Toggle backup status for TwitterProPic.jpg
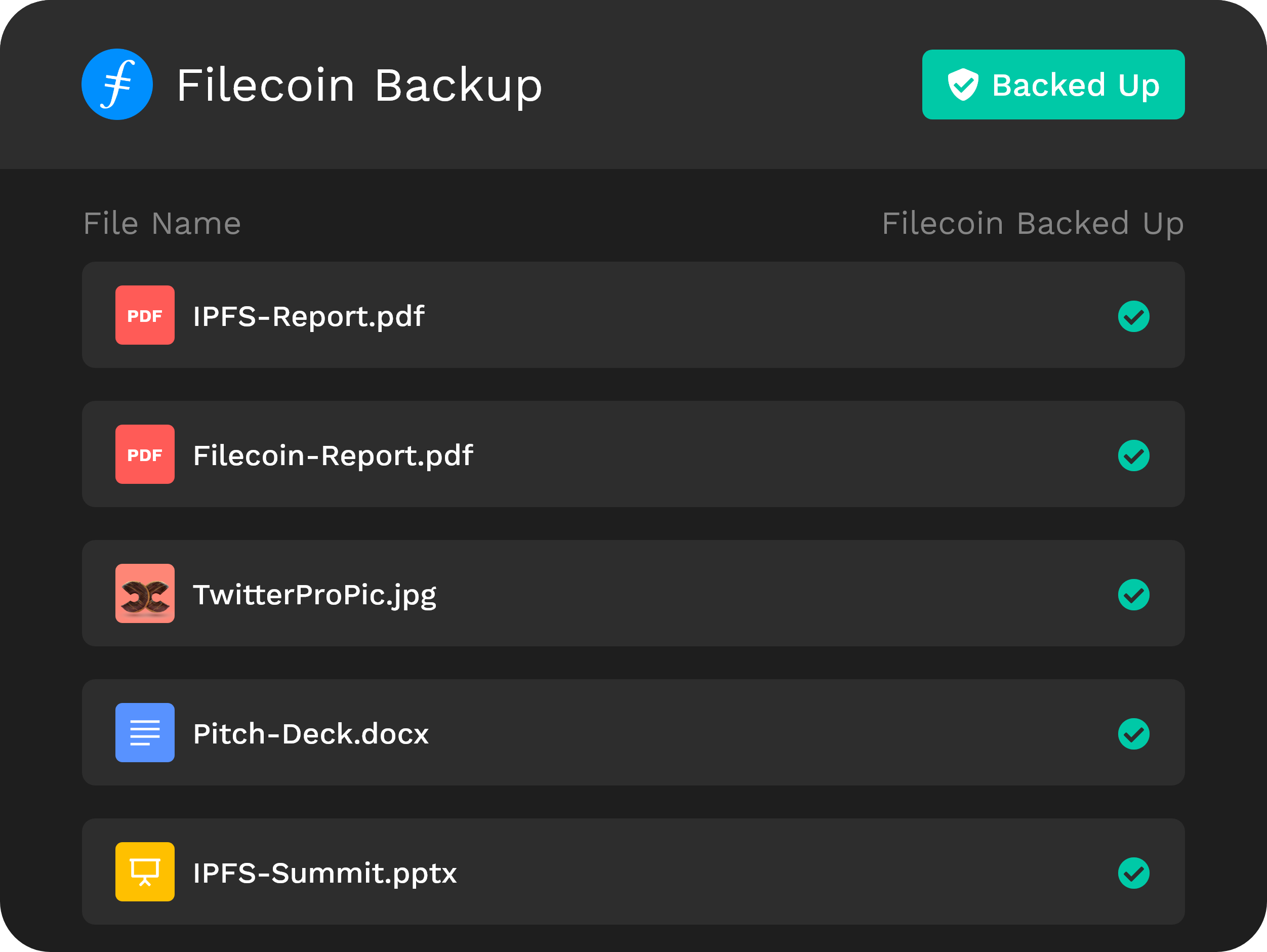 (1133, 594)
